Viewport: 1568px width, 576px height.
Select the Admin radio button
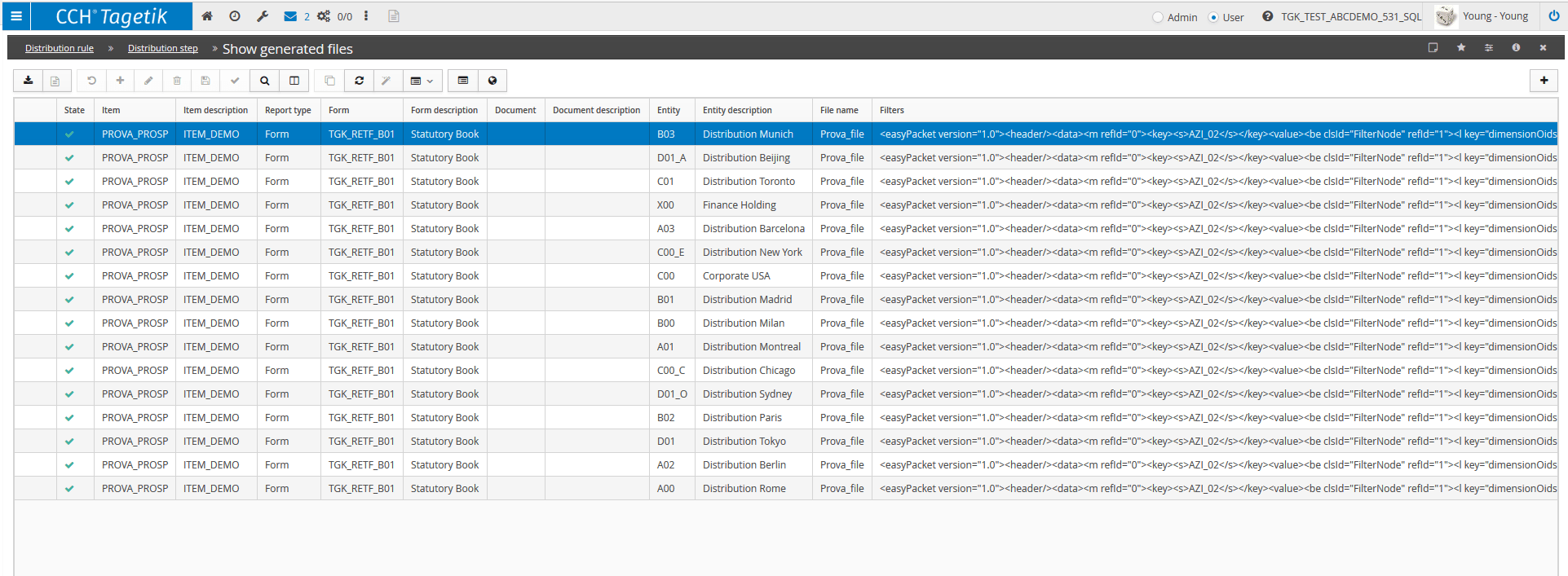(x=1158, y=17)
